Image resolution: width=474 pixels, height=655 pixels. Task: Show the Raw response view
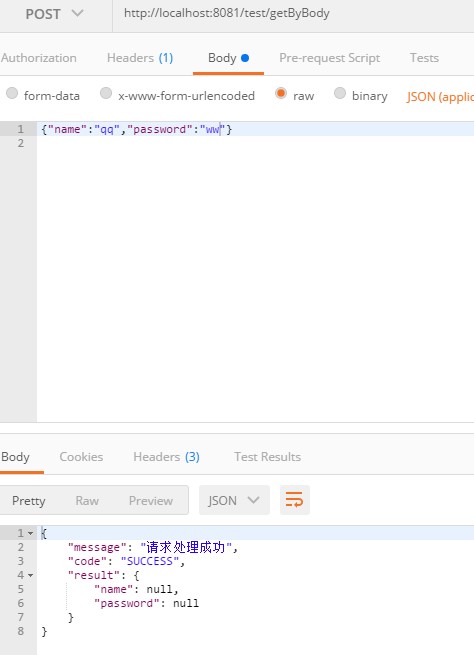pyautogui.click(x=87, y=500)
